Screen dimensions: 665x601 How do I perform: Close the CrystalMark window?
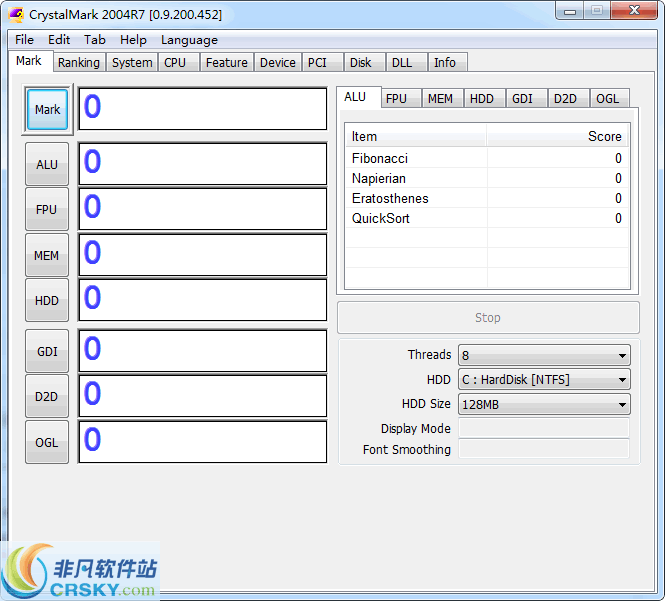634,11
